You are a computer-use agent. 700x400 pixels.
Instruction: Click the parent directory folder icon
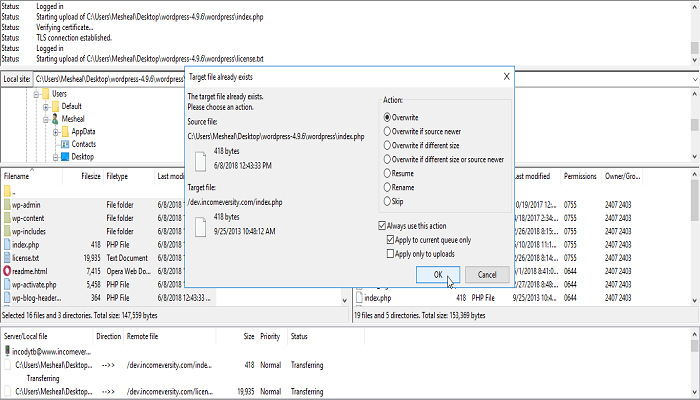tap(7, 192)
